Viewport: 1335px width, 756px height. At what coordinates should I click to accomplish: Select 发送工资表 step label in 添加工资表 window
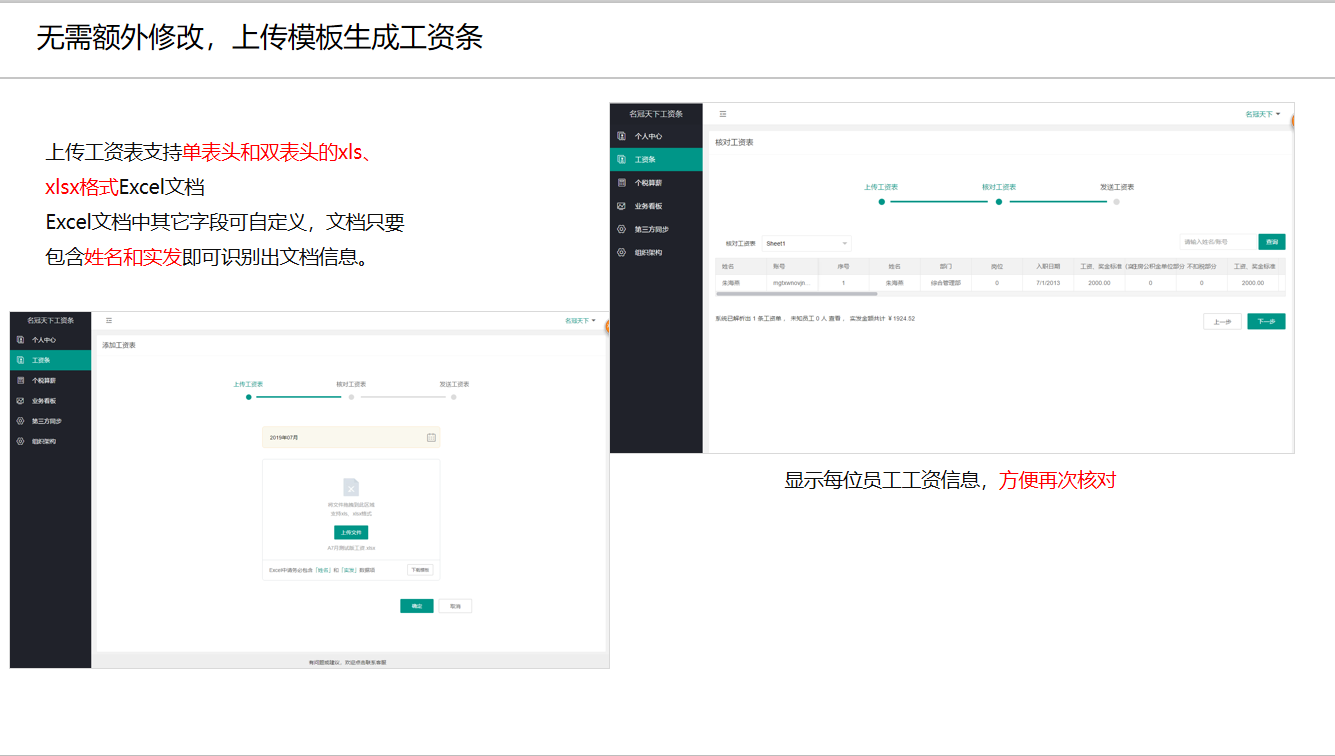454,384
